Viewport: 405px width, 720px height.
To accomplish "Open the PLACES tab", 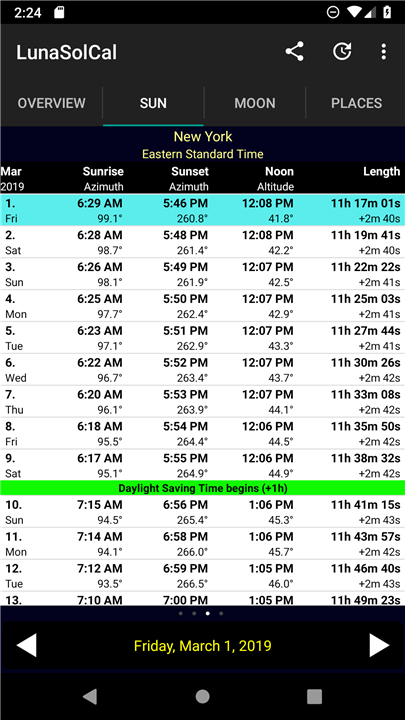I will [x=356, y=103].
